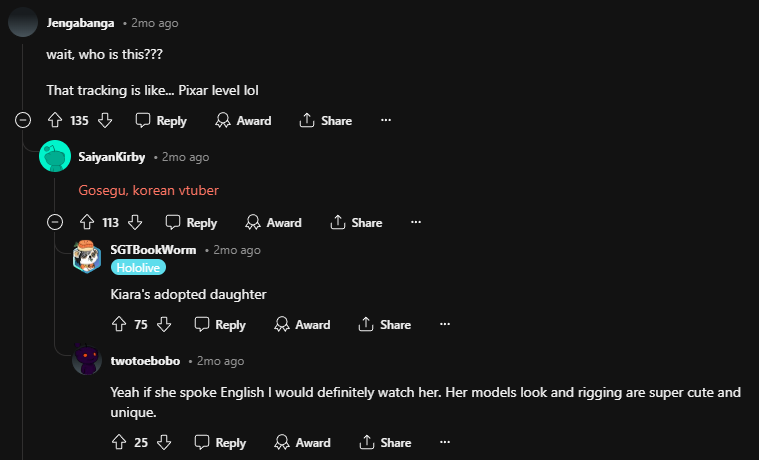This screenshot has width=759, height=460.
Task: Collapse SaiyanKirby's reply thread
Action: [x=55, y=223]
